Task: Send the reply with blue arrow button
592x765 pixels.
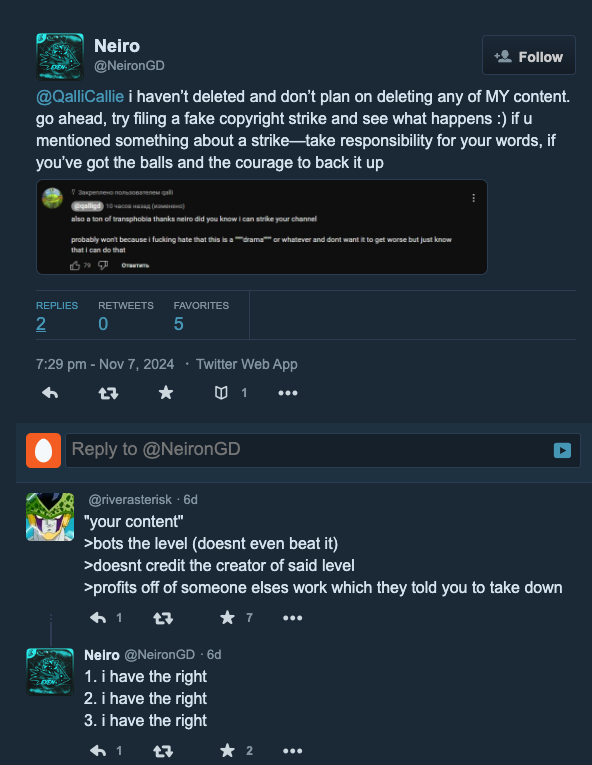Action: tap(562, 450)
